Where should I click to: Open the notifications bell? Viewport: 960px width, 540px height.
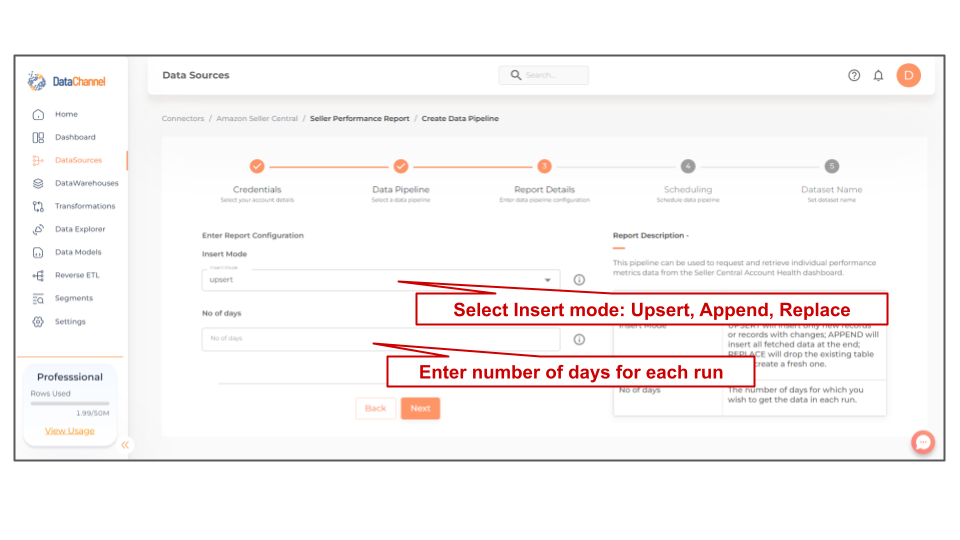click(879, 75)
